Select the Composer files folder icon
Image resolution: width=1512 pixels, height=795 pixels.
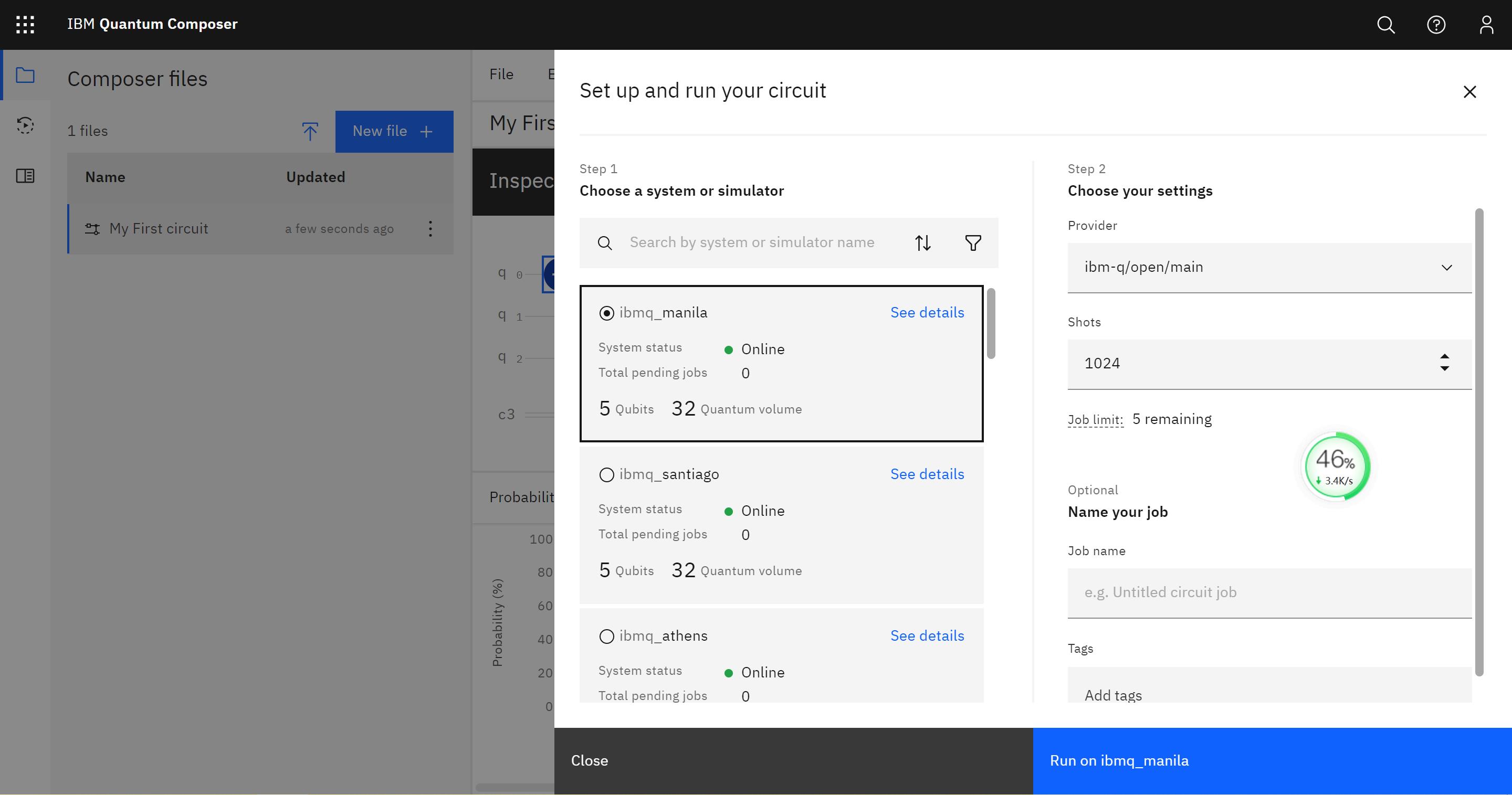coord(25,75)
